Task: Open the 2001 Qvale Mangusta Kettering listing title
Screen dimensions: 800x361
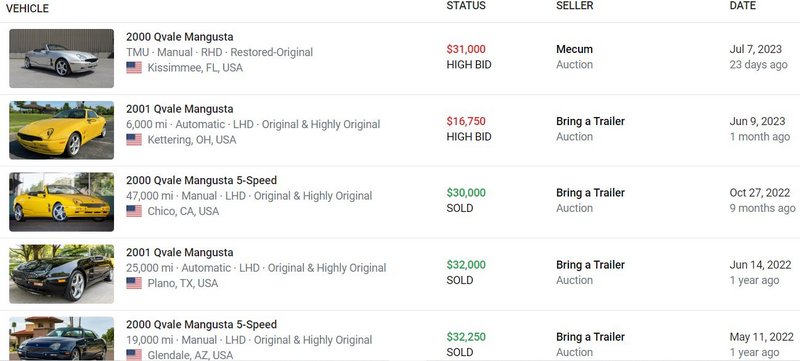Action: [x=180, y=109]
